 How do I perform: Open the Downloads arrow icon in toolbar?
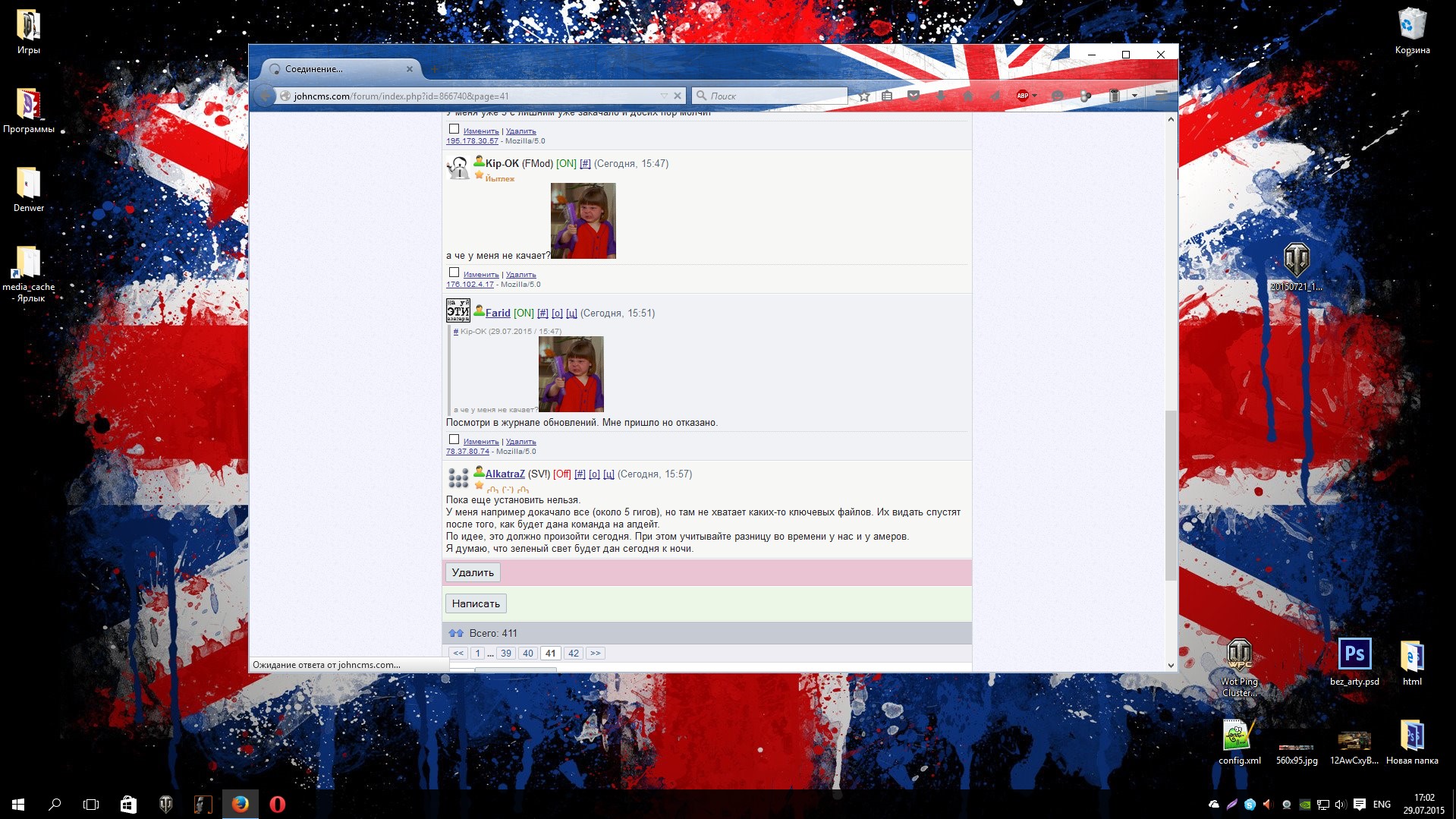point(941,96)
